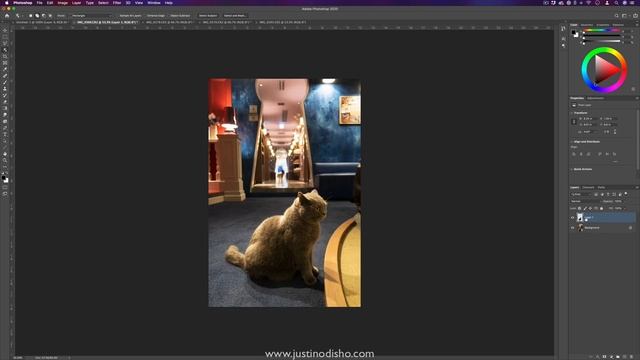Toggle the width-height link constraint icon
The image size is (640, 360).
point(574,122)
